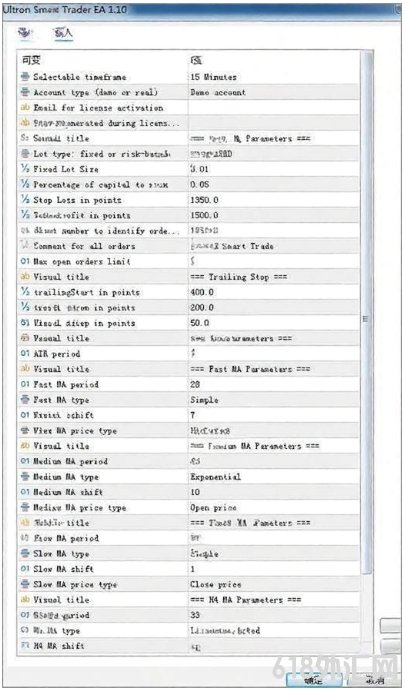Image resolution: width=405 pixels, height=692 pixels.
Task: Select the Selectable timeframe variable name
Action: [80, 77]
